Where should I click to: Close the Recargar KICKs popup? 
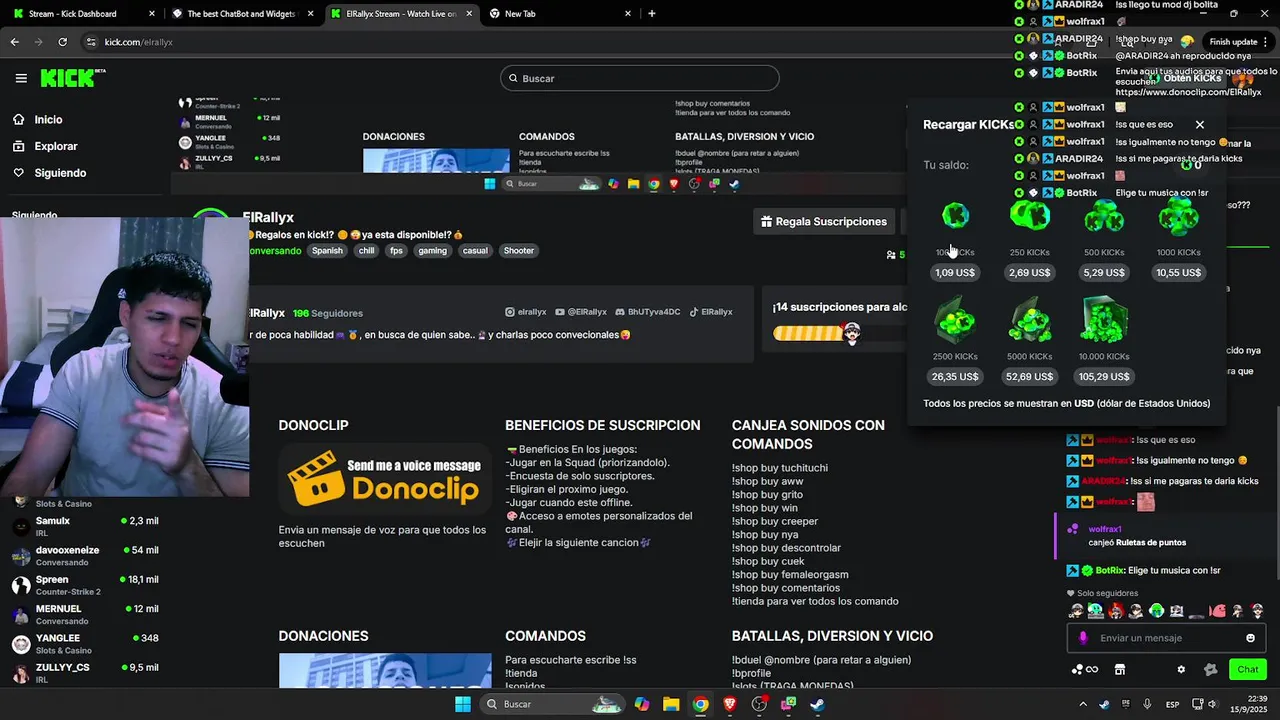[1200, 125]
